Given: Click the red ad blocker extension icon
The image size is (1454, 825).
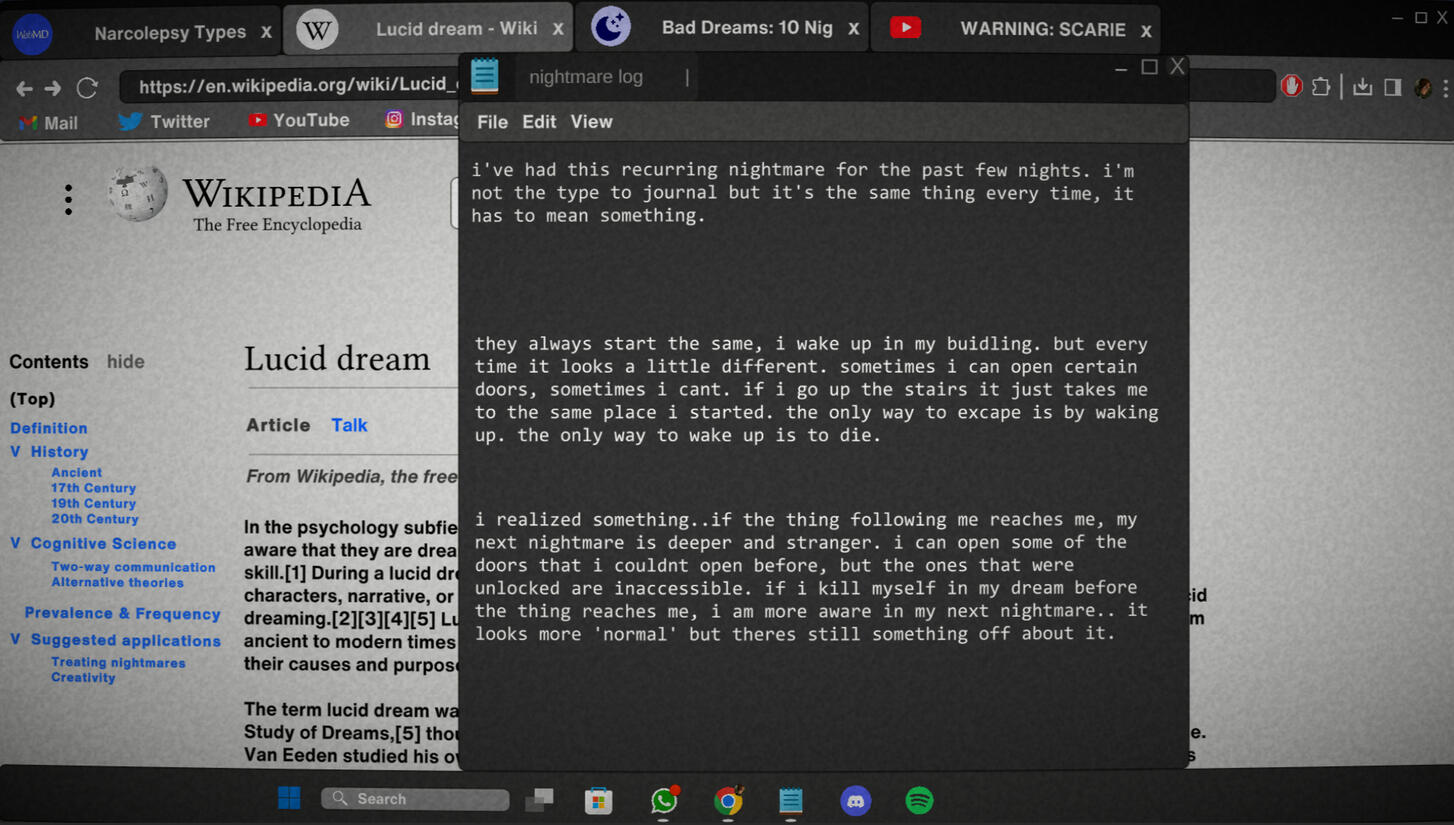Looking at the screenshot, I should (x=1291, y=87).
